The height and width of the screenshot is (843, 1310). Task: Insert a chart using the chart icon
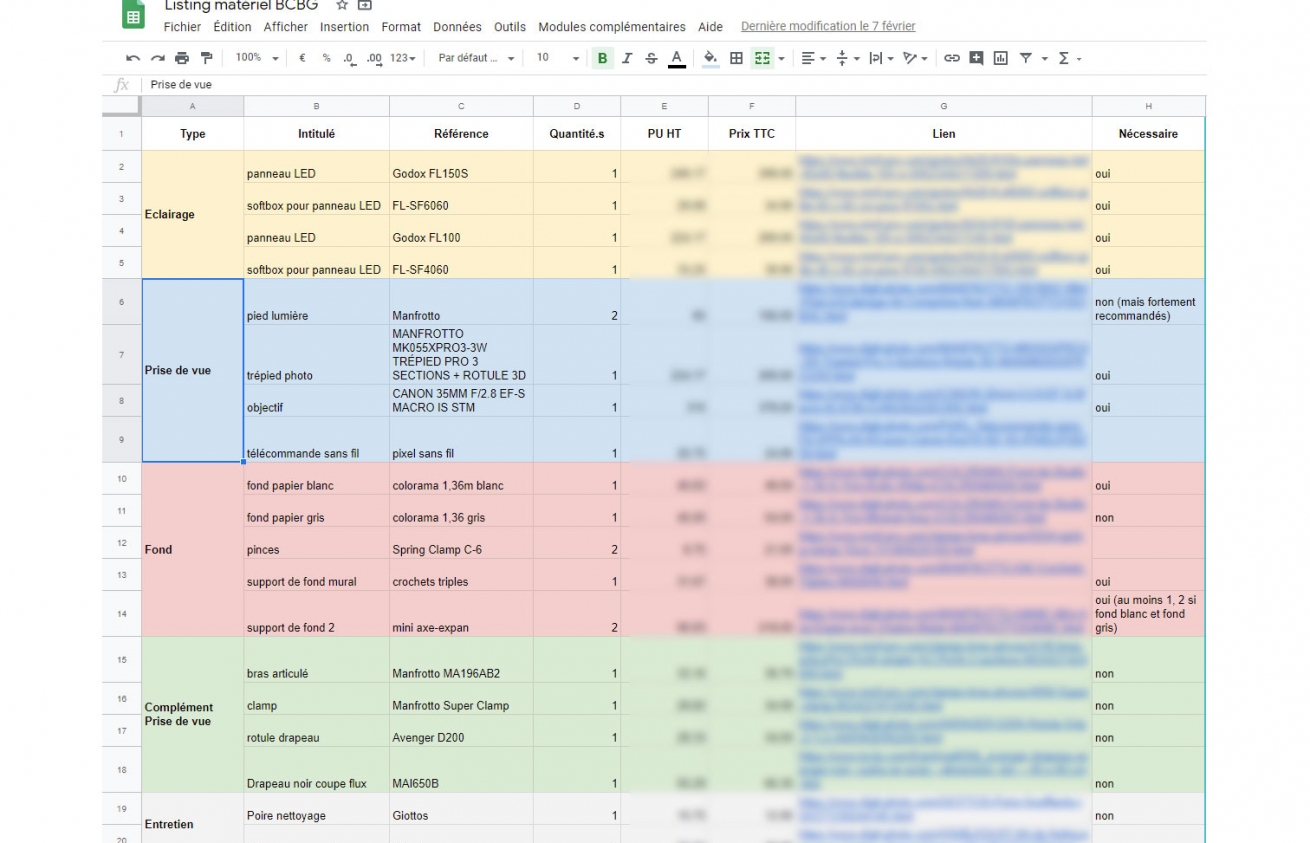[1000, 58]
